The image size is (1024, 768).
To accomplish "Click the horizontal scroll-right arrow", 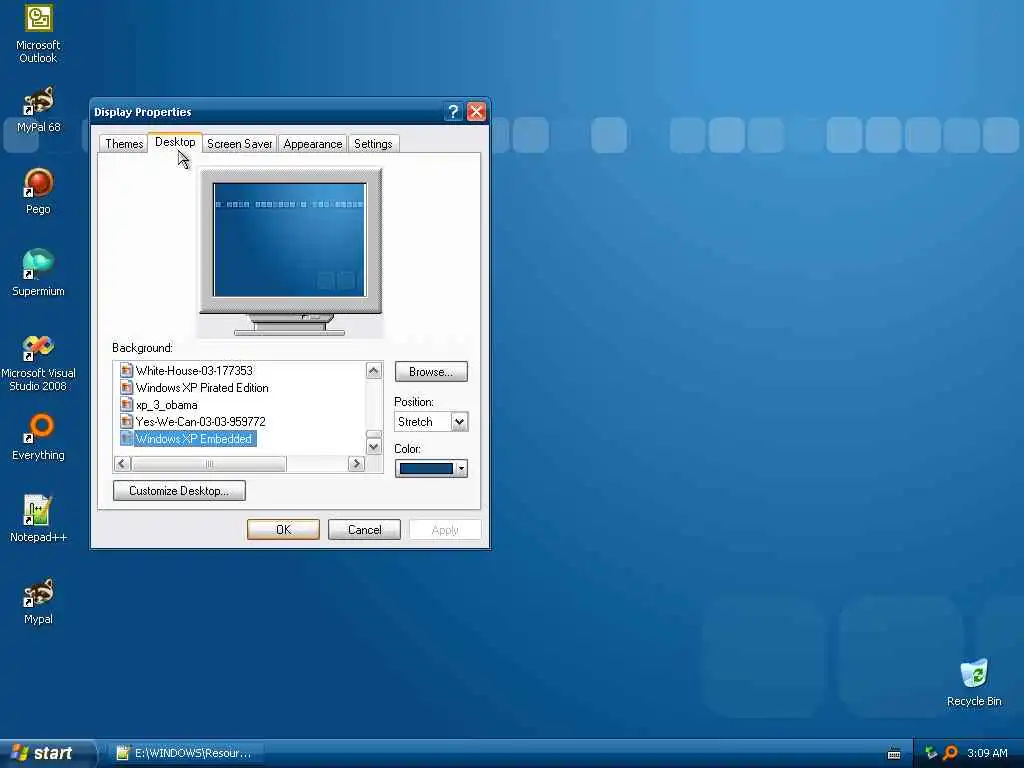I will (356, 464).
